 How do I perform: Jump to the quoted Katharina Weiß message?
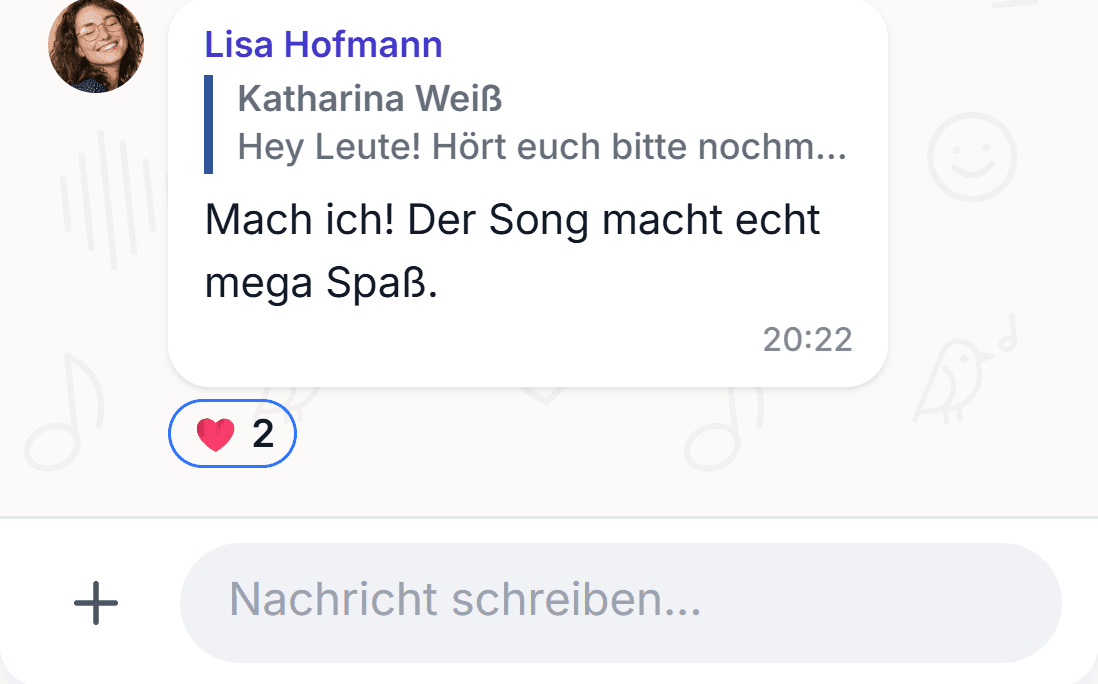(x=525, y=124)
